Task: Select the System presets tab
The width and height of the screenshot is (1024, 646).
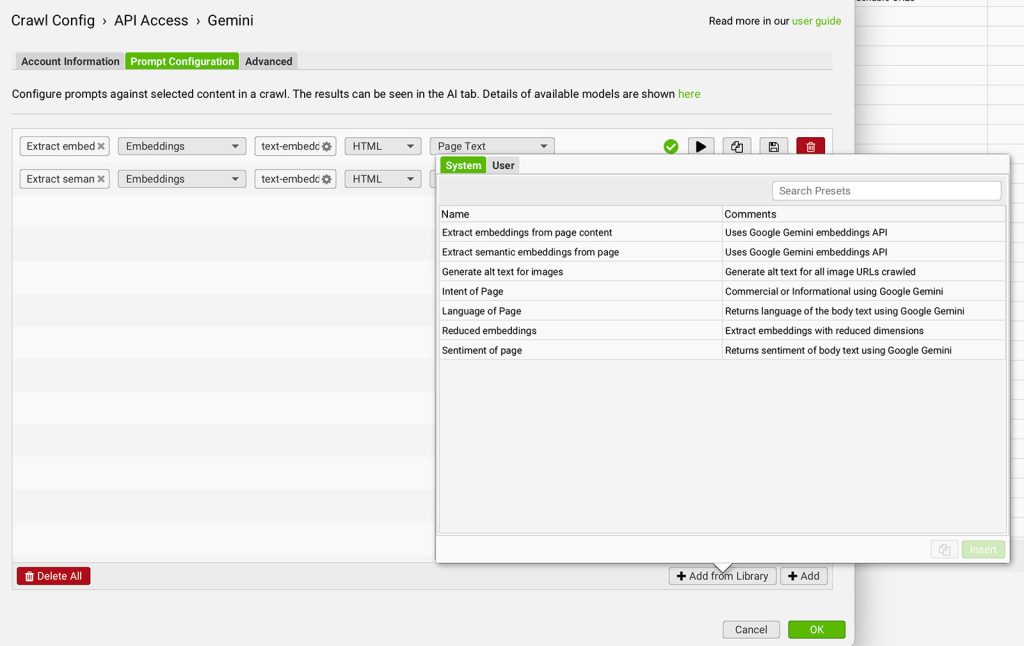Action: pyautogui.click(x=463, y=165)
